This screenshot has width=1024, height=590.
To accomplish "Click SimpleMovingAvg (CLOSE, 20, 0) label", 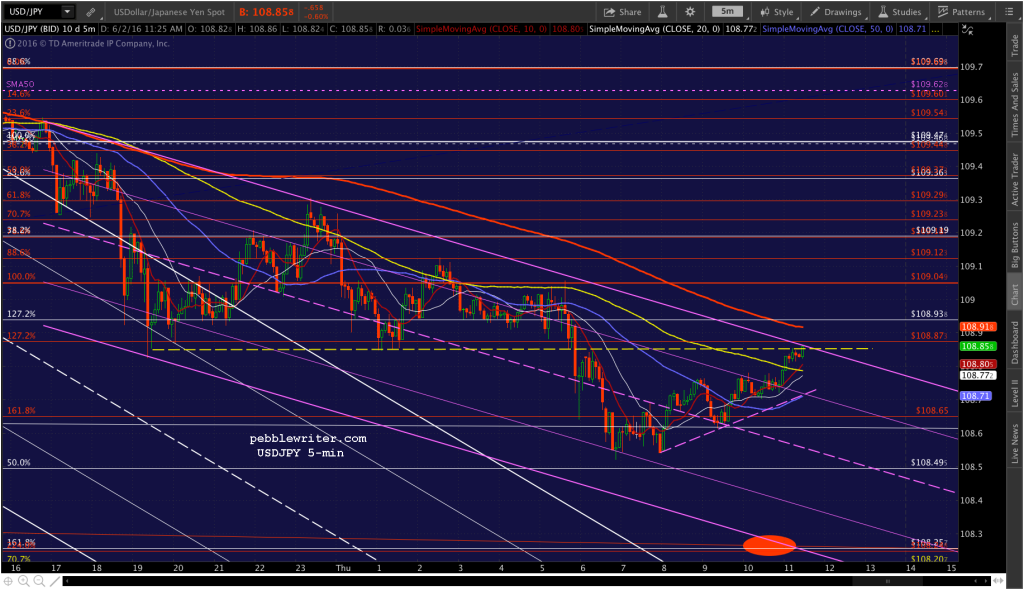I will click(654, 29).
